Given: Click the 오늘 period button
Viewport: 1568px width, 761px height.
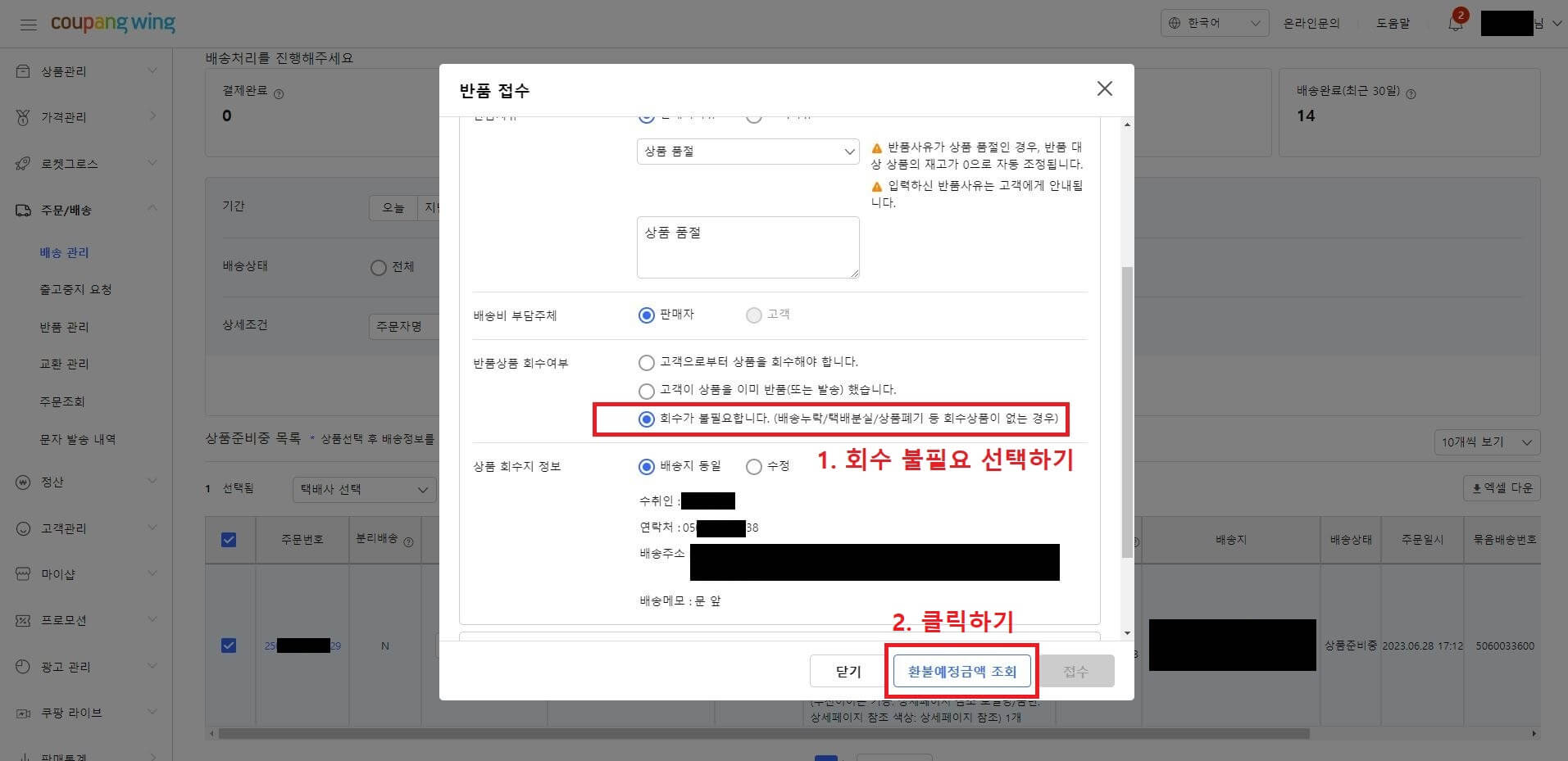Looking at the screenshot, I should coord(393,208).
